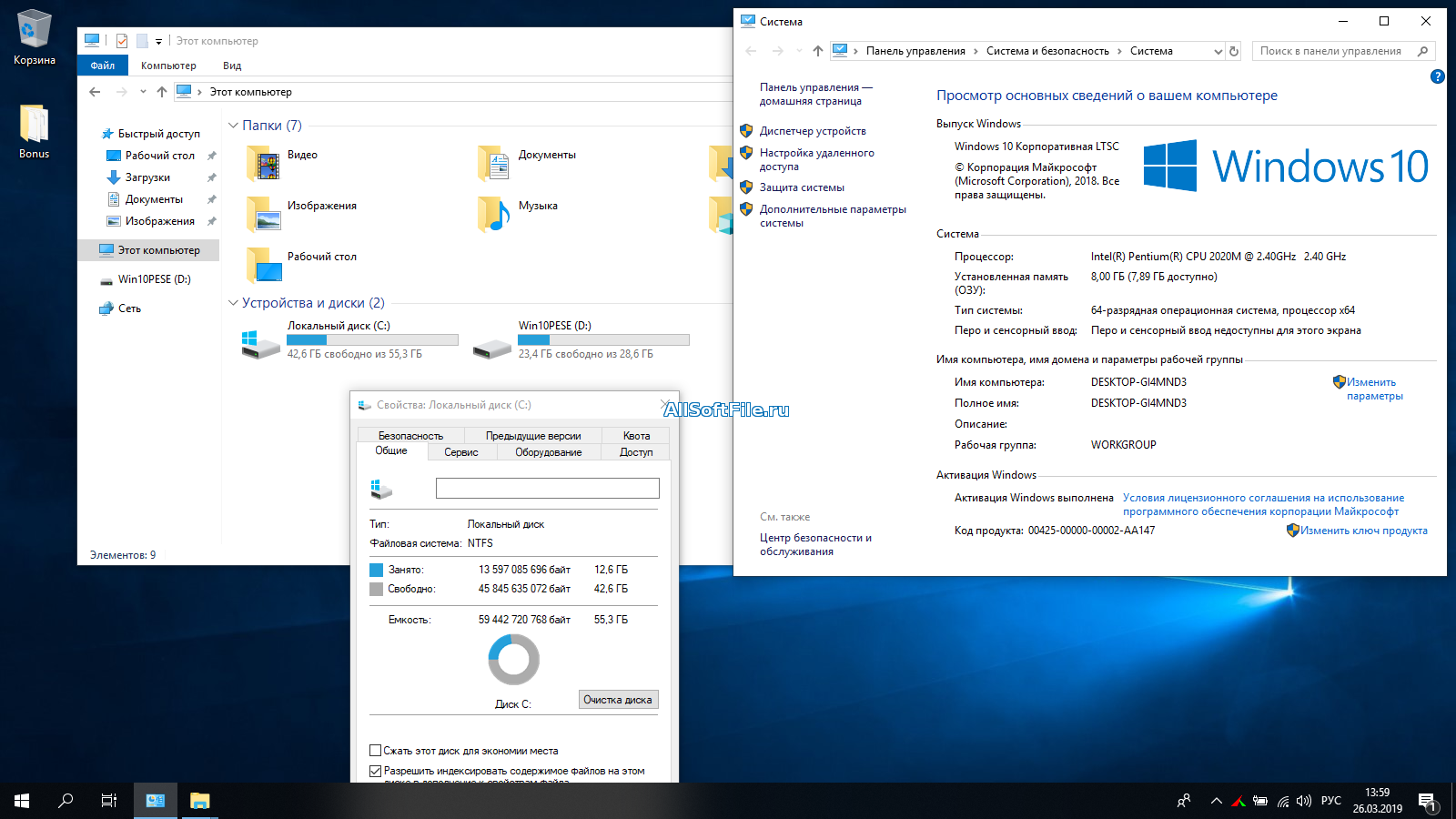Screen dimensions: 1456x819
Task: Open the notification center icon
Action: click(1427, 802)
